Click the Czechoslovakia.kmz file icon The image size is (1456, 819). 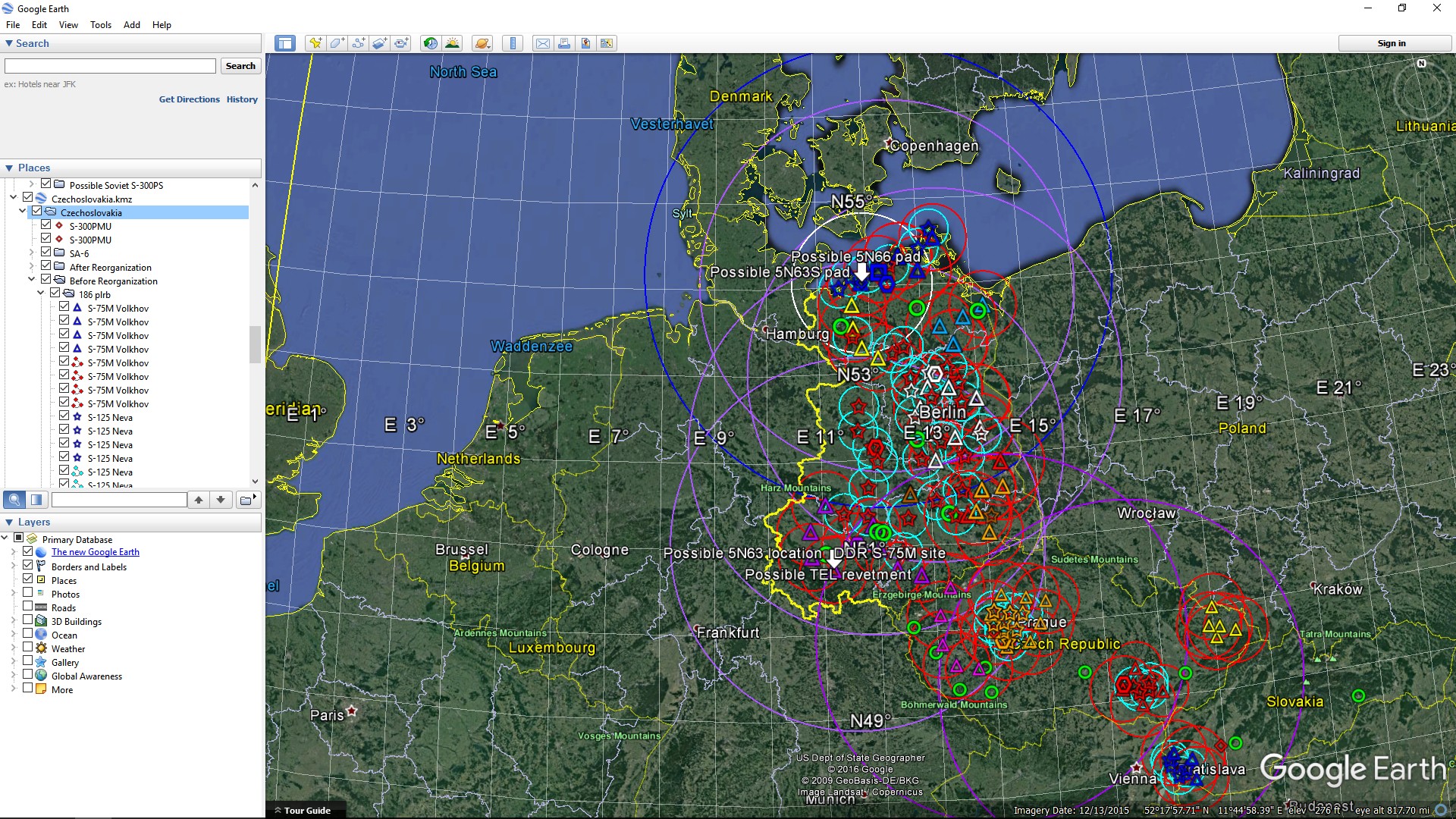pos(41,199)
